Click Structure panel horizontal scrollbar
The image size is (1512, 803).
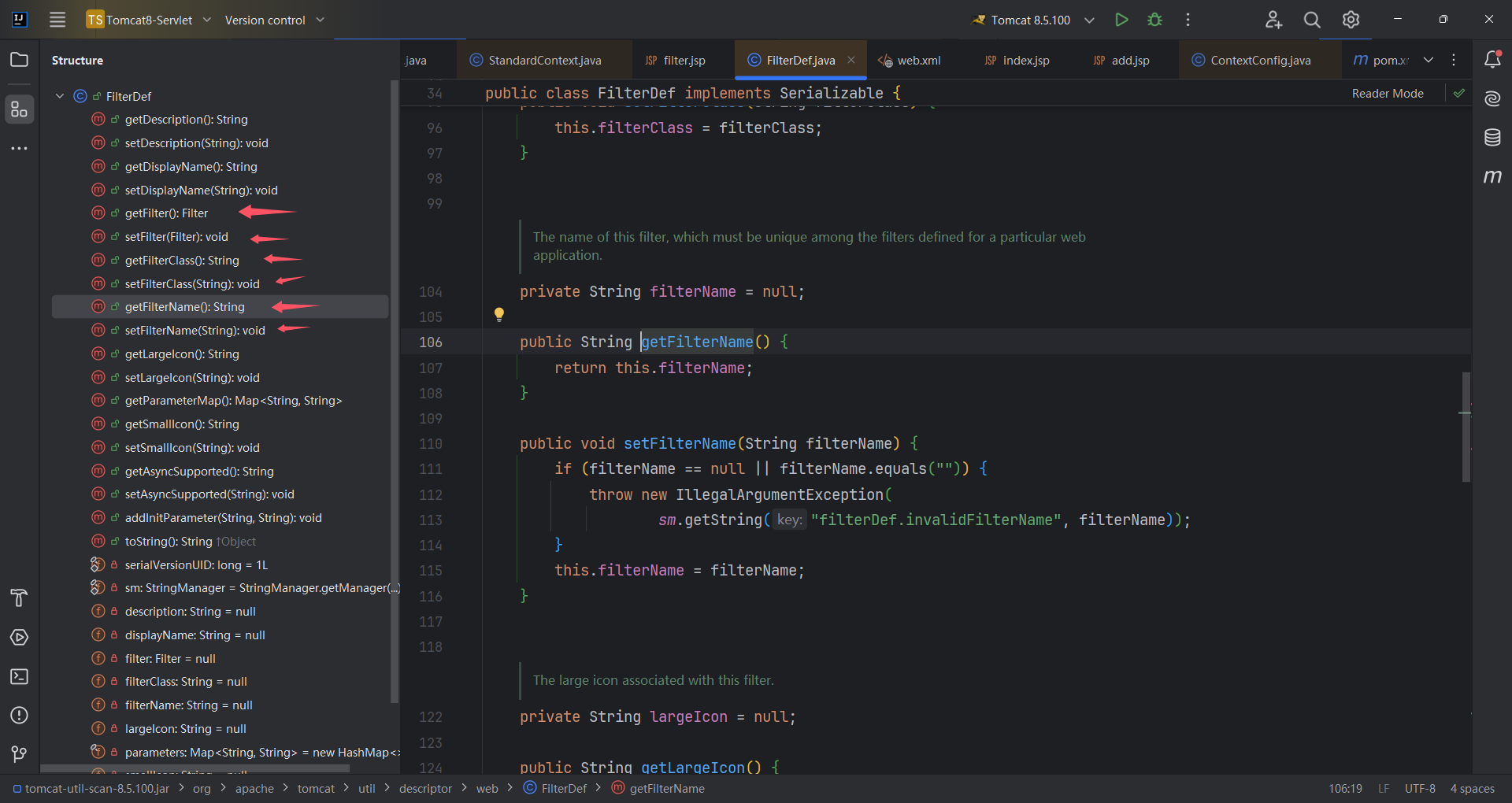point(195,768)
